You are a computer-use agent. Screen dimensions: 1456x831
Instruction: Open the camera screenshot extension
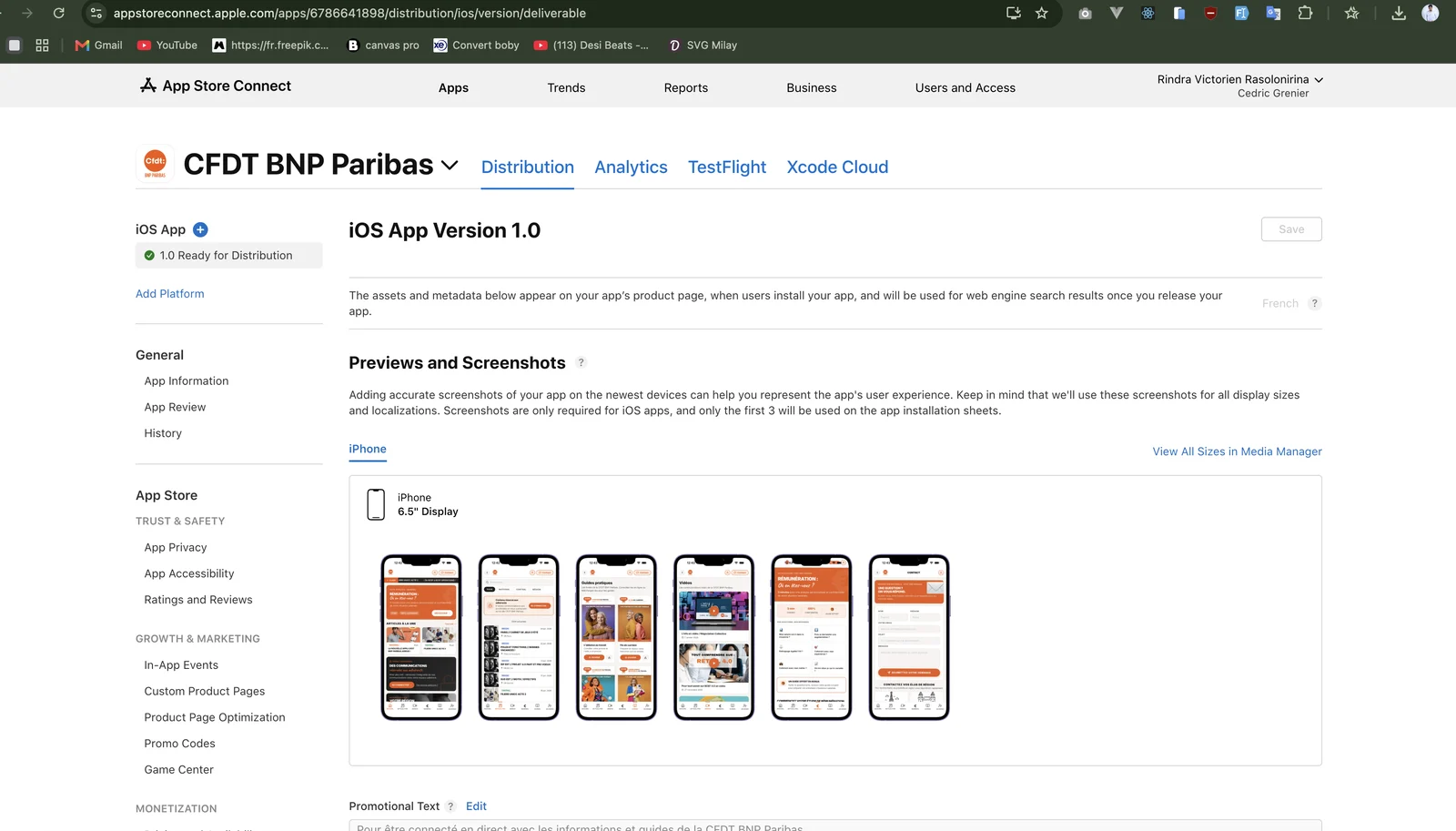pyautogui.click(x=1085, y=13)
